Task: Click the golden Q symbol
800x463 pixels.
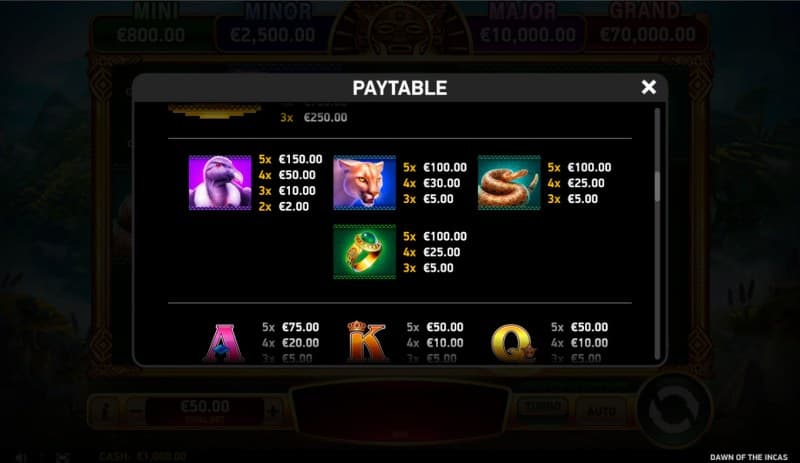Action: [x=512, y=344]
